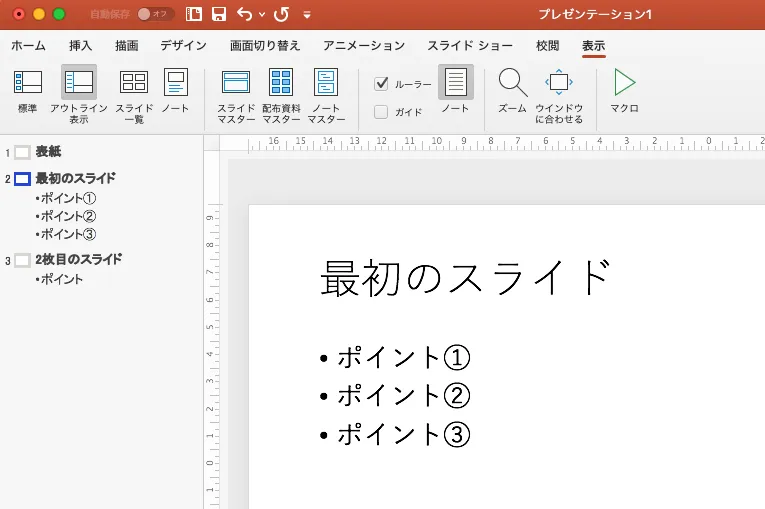Click 表紙 outline title
The image size is (765, 509).
click(x=48, y=152)
